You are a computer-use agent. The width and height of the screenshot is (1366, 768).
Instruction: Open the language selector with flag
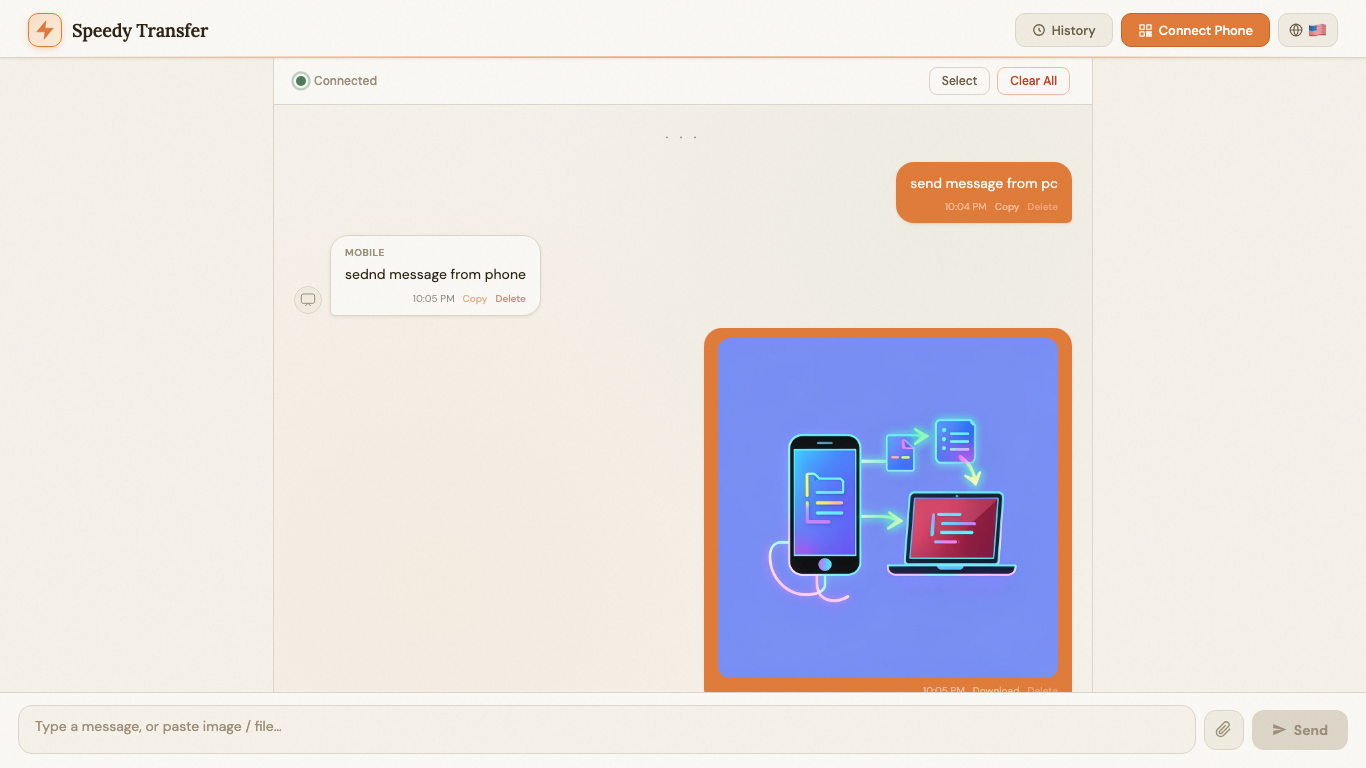point(1308,30)
